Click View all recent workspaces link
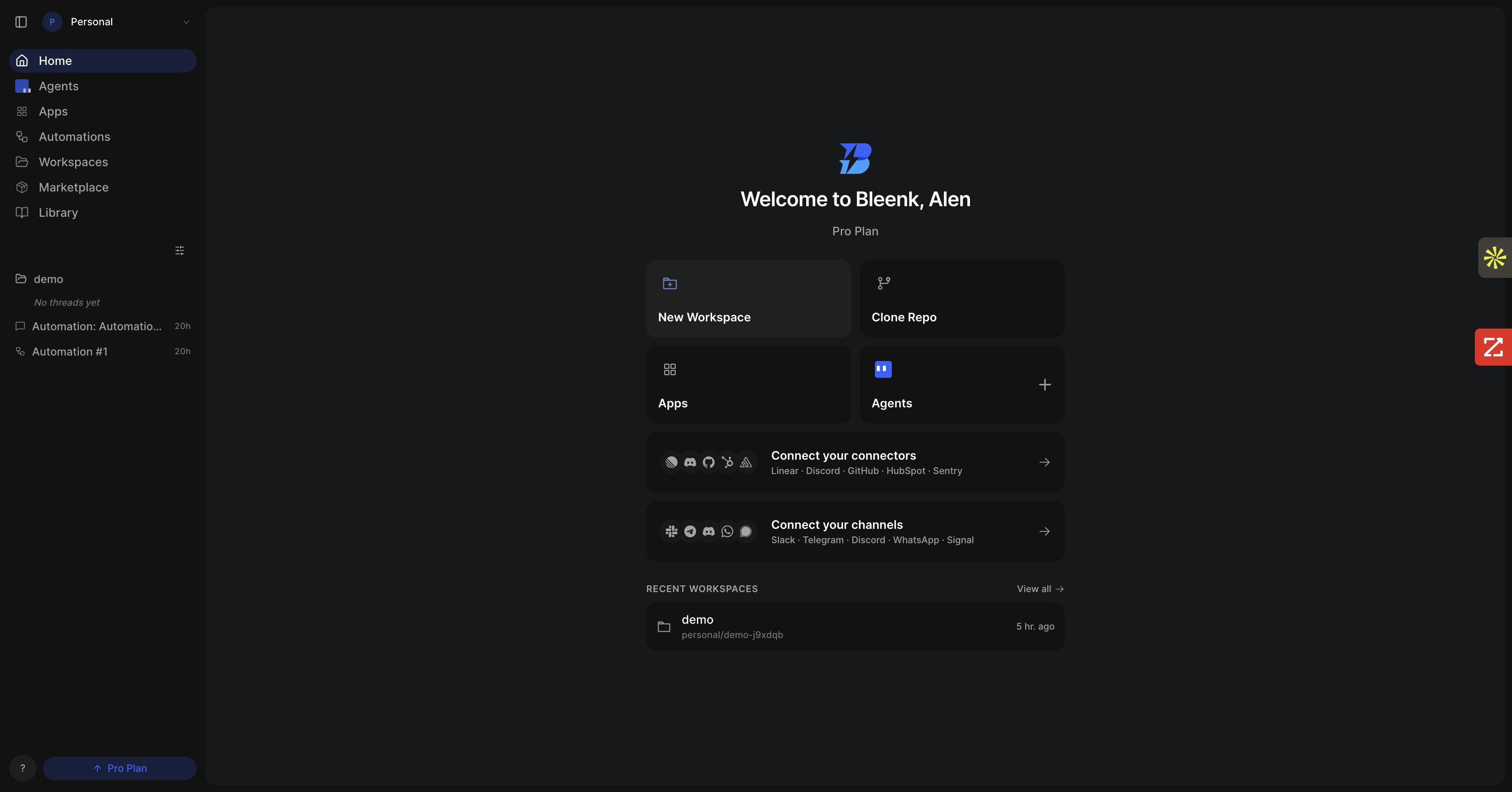The image size is (1512, 792). tap(1040, 589)
